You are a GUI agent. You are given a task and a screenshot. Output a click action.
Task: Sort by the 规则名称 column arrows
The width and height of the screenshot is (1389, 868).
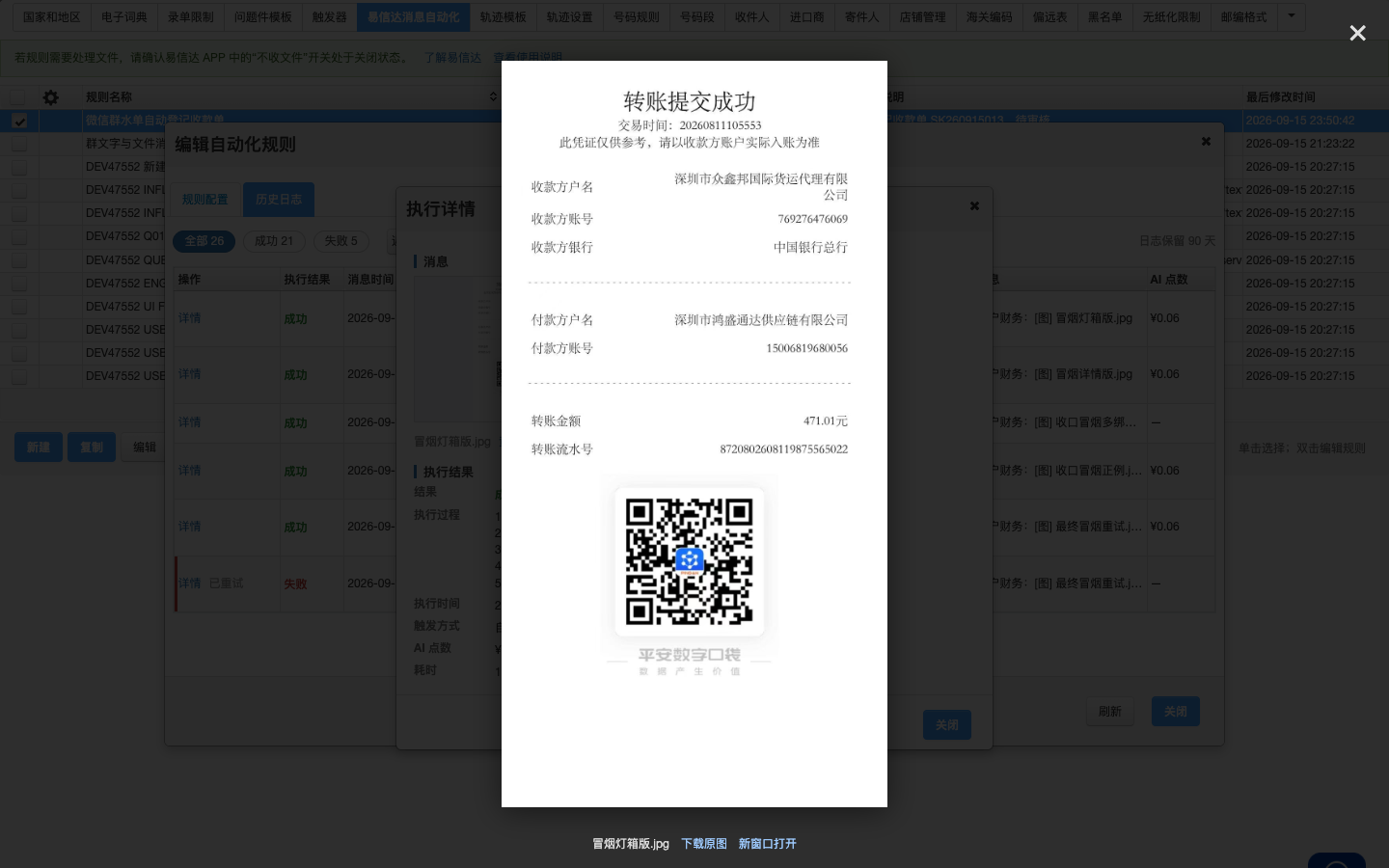pyautogui.click(x=493, y=96)
